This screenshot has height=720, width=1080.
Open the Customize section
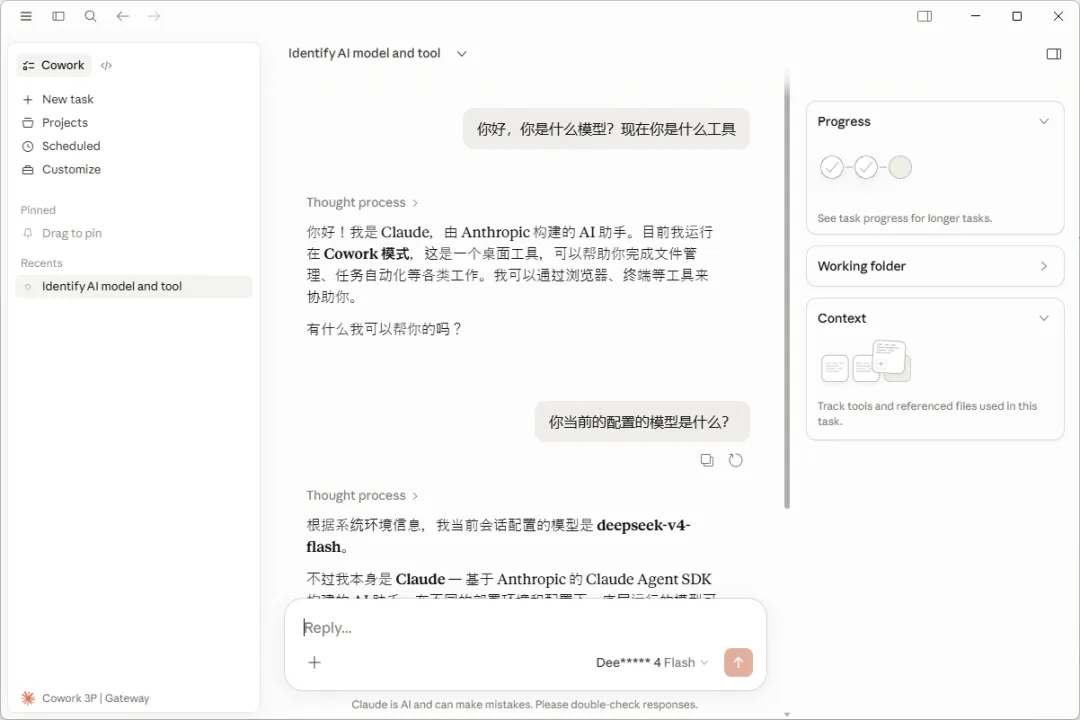pyautogui.click(x=71, y=169)
